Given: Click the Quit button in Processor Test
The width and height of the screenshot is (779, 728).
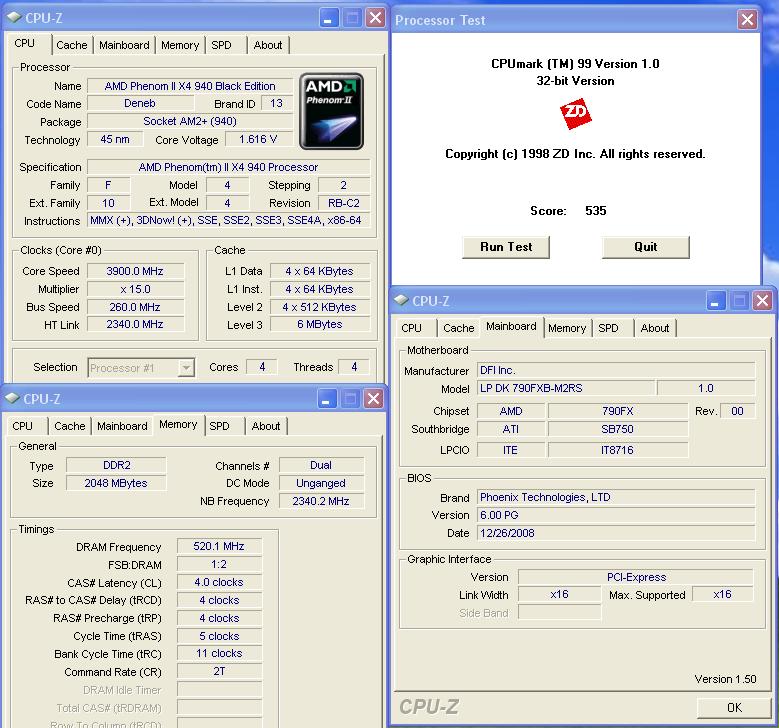Looking at the screenshot, I should [645, 247].
